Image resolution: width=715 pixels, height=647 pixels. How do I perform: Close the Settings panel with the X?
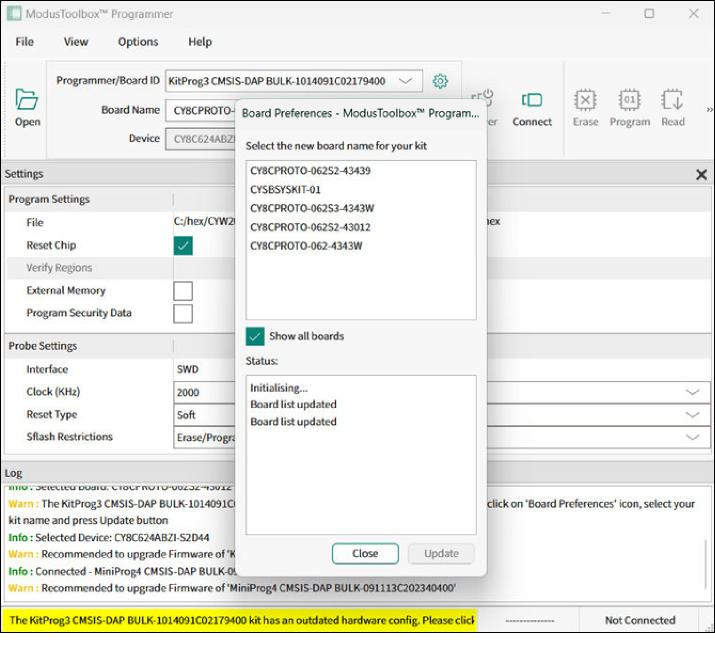701,174
